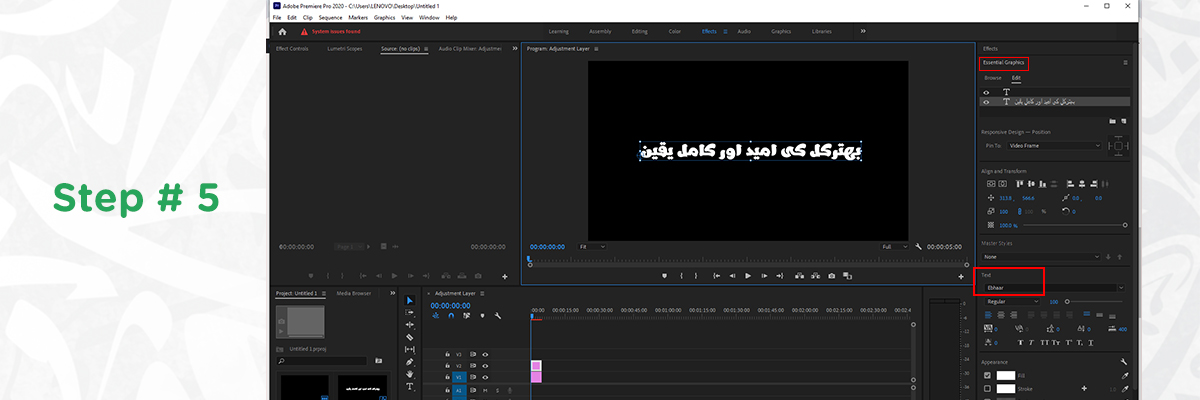The image size is (1200, 400).
Task: Open Program monitor settings wrench
Action: coord(918,246)
